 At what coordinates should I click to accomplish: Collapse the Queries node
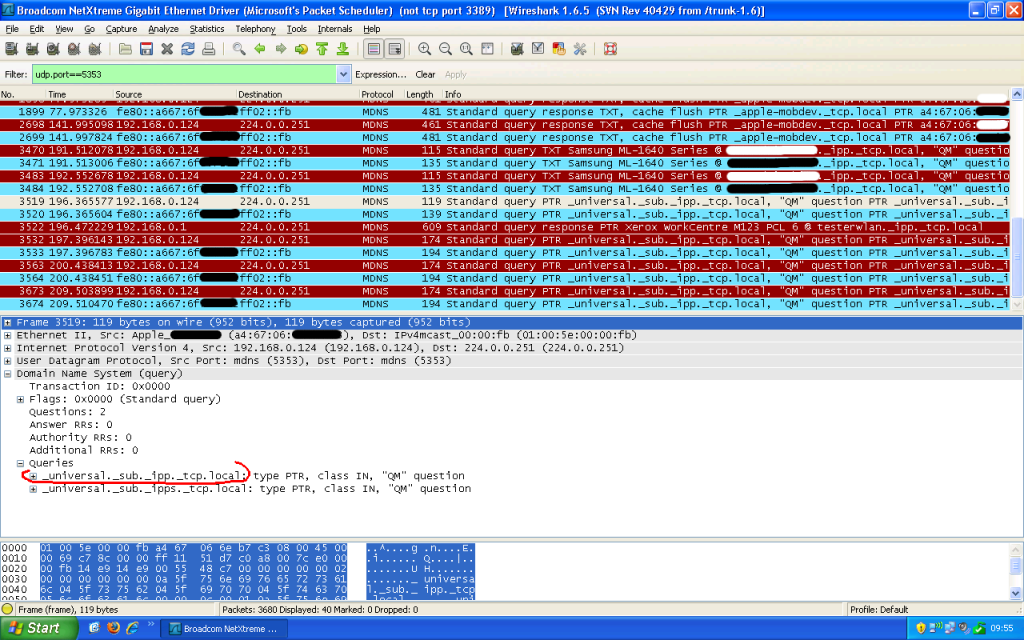click(20, 463)
